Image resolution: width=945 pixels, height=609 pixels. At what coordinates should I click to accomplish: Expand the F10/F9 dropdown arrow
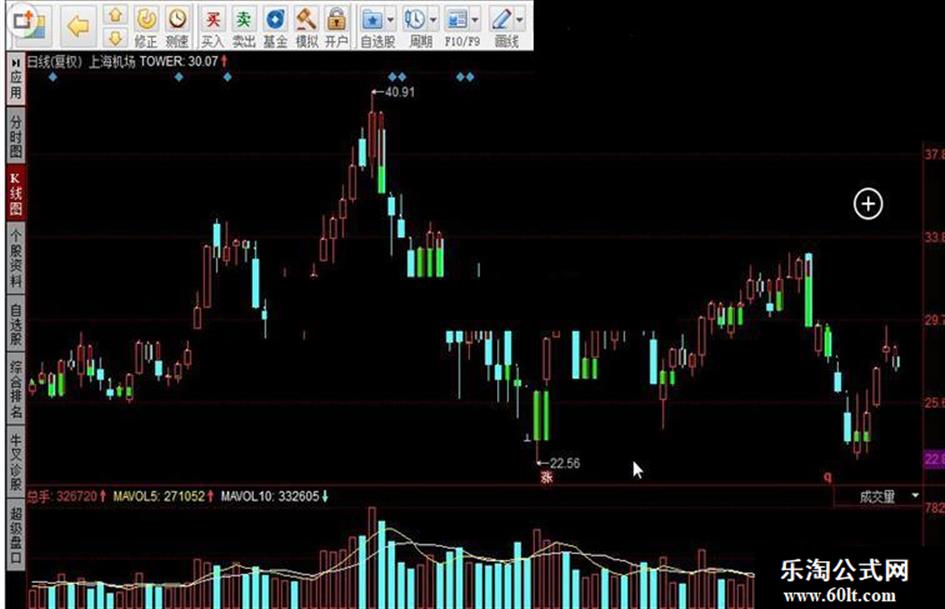click(x=475, y=21)
